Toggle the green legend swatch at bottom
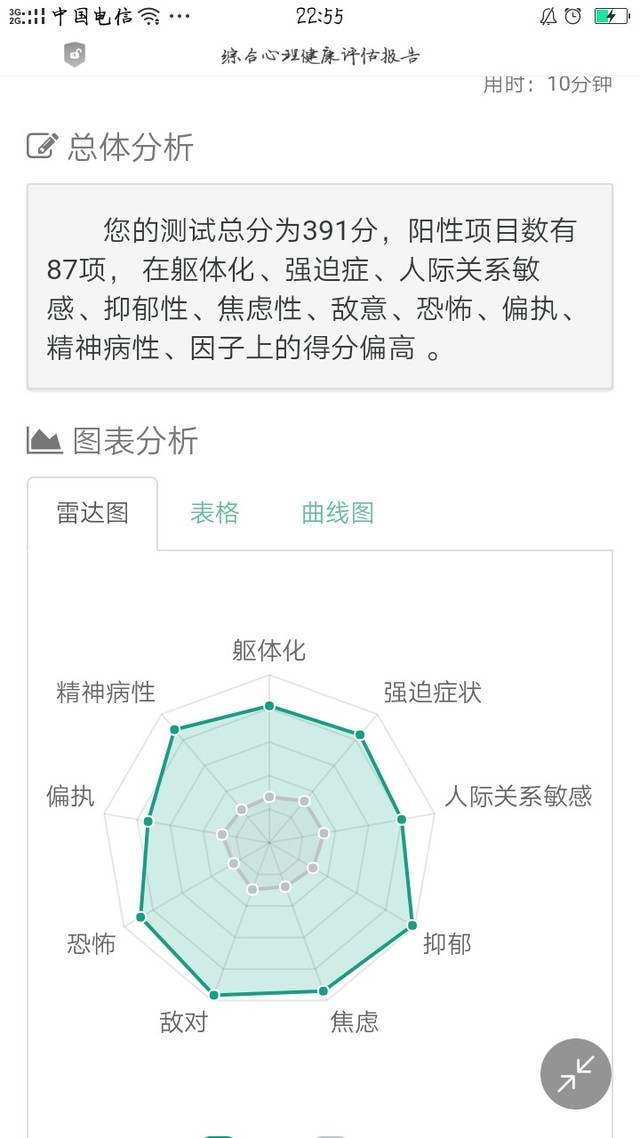The height and width of the screenshot is (1138, 640). pos(218,1134)
